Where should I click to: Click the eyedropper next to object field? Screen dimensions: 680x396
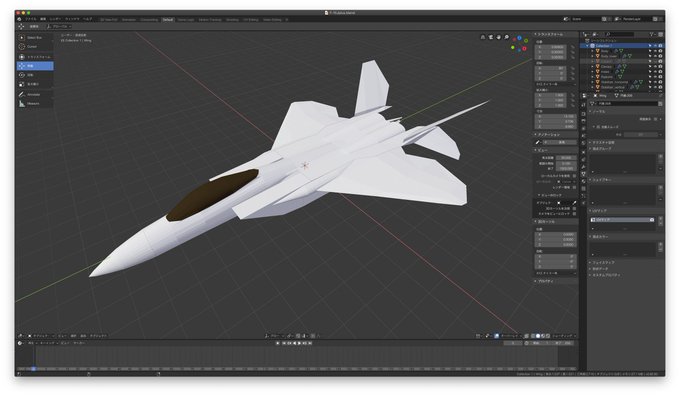(574, 203)
